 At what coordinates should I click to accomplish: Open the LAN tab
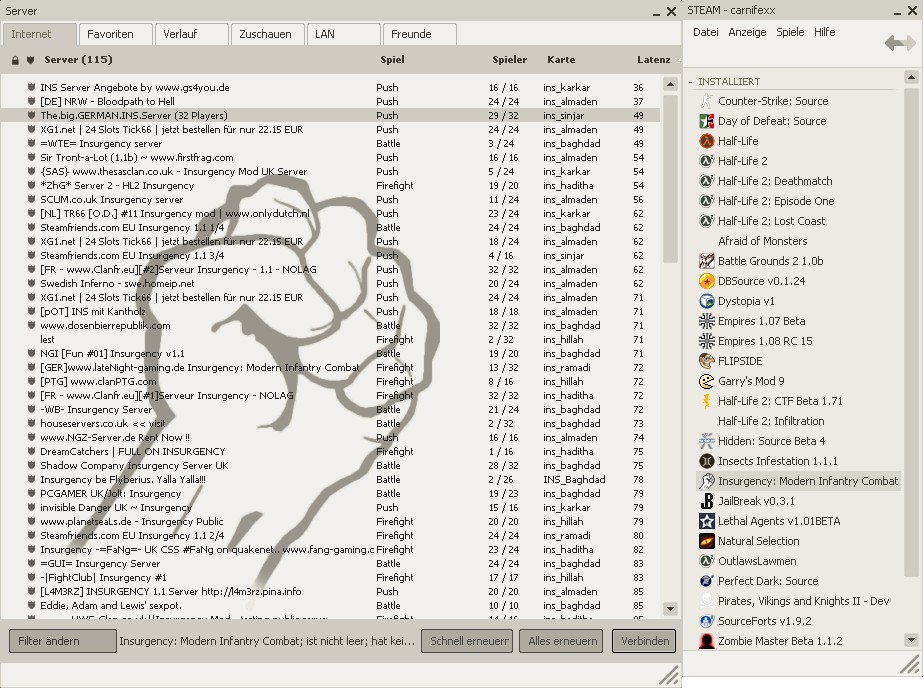pos(344,34)
